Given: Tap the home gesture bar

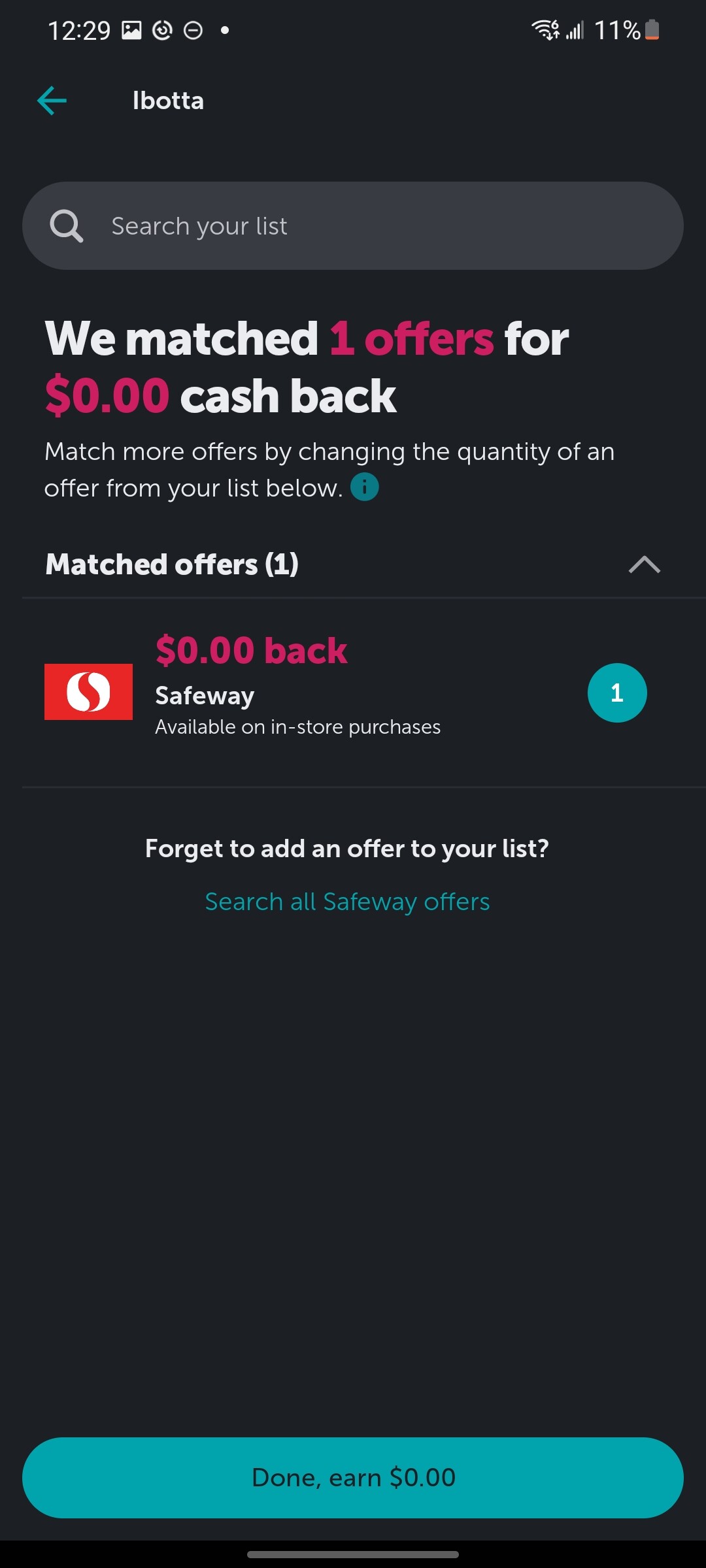Looking at the screenshot, I should click(x=353, y=1554).
